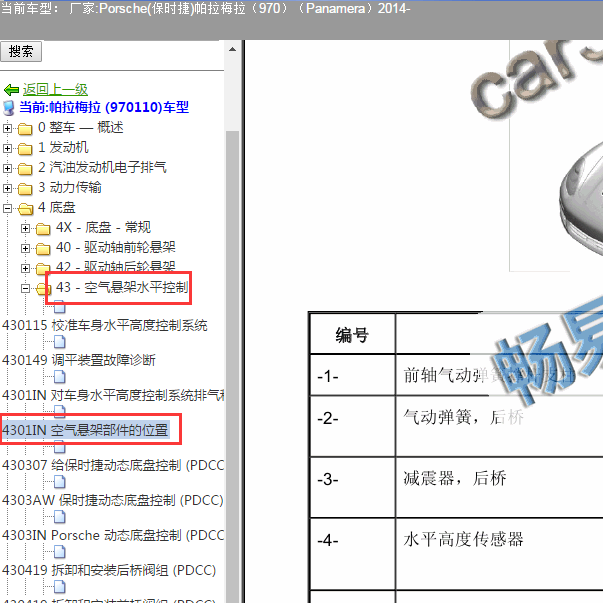Expand the 3 动力传输 node
This screenshot has width=603, height=603.
[7, 188]
